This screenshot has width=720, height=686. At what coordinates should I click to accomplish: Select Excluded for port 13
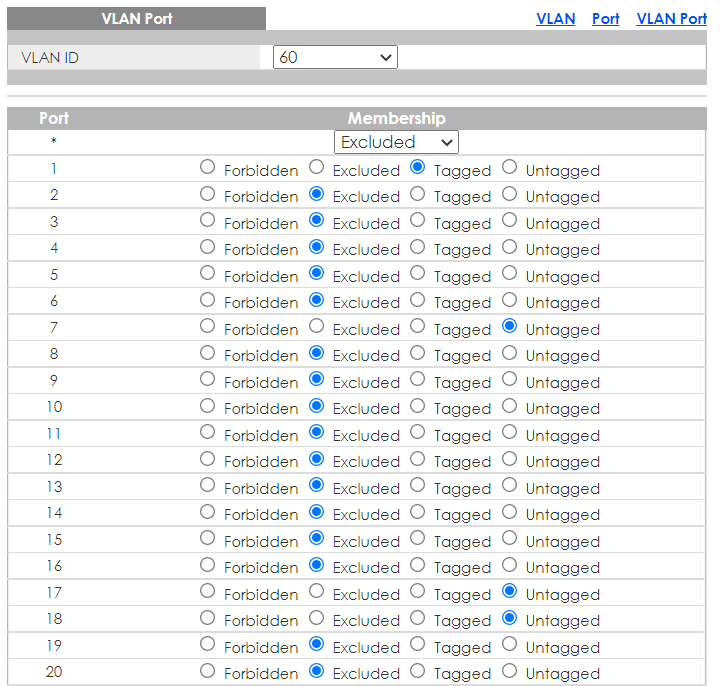click(x=316, y=485)
